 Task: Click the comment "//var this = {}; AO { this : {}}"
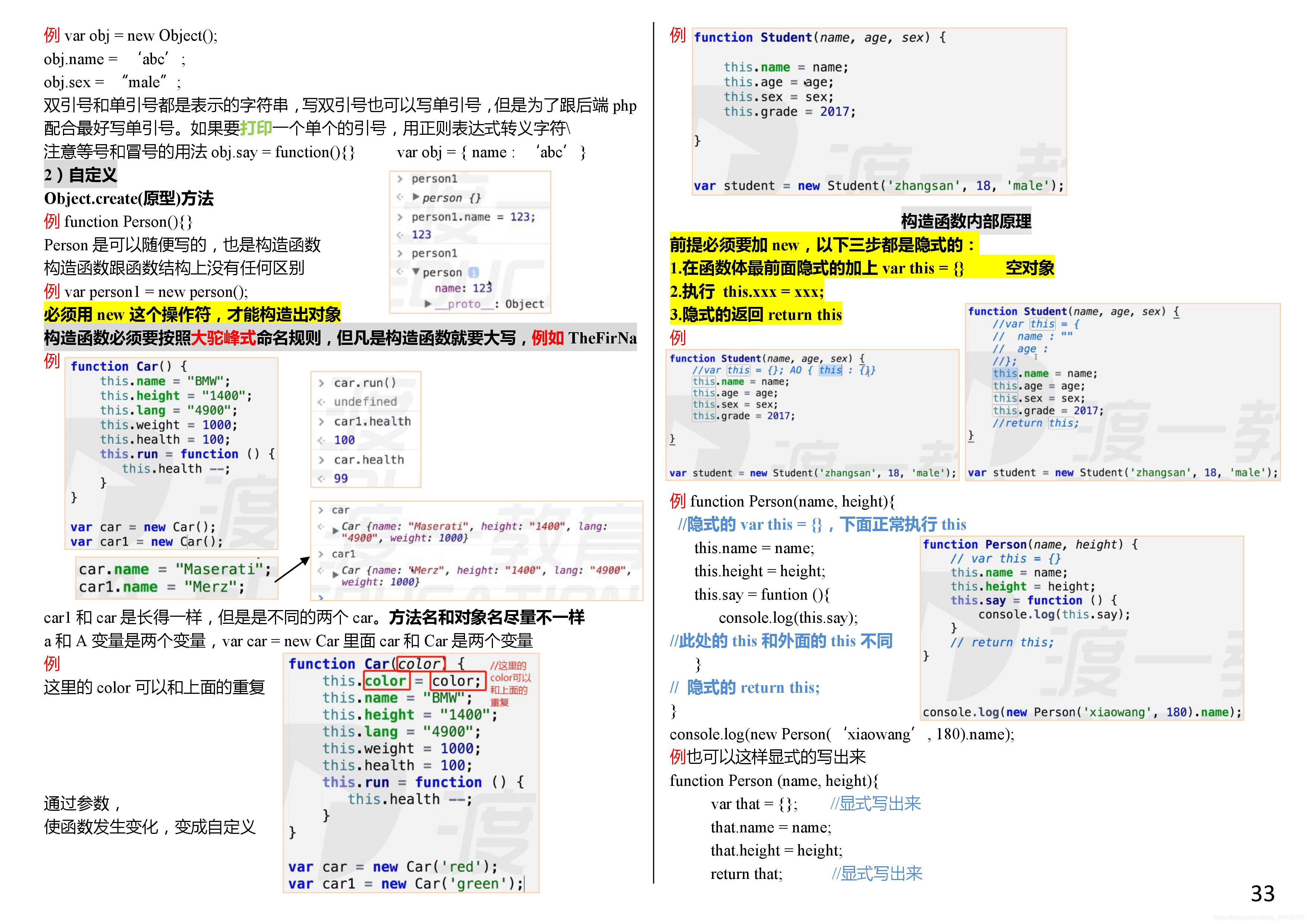tap(784, 370)
